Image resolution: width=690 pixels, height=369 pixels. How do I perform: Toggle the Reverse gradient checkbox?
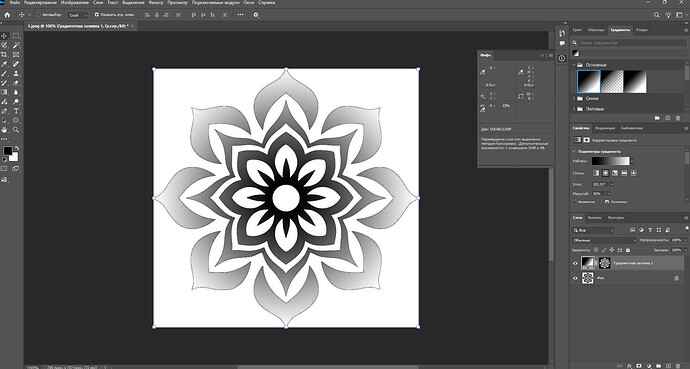pyautogui.click(x=575, y=202)
